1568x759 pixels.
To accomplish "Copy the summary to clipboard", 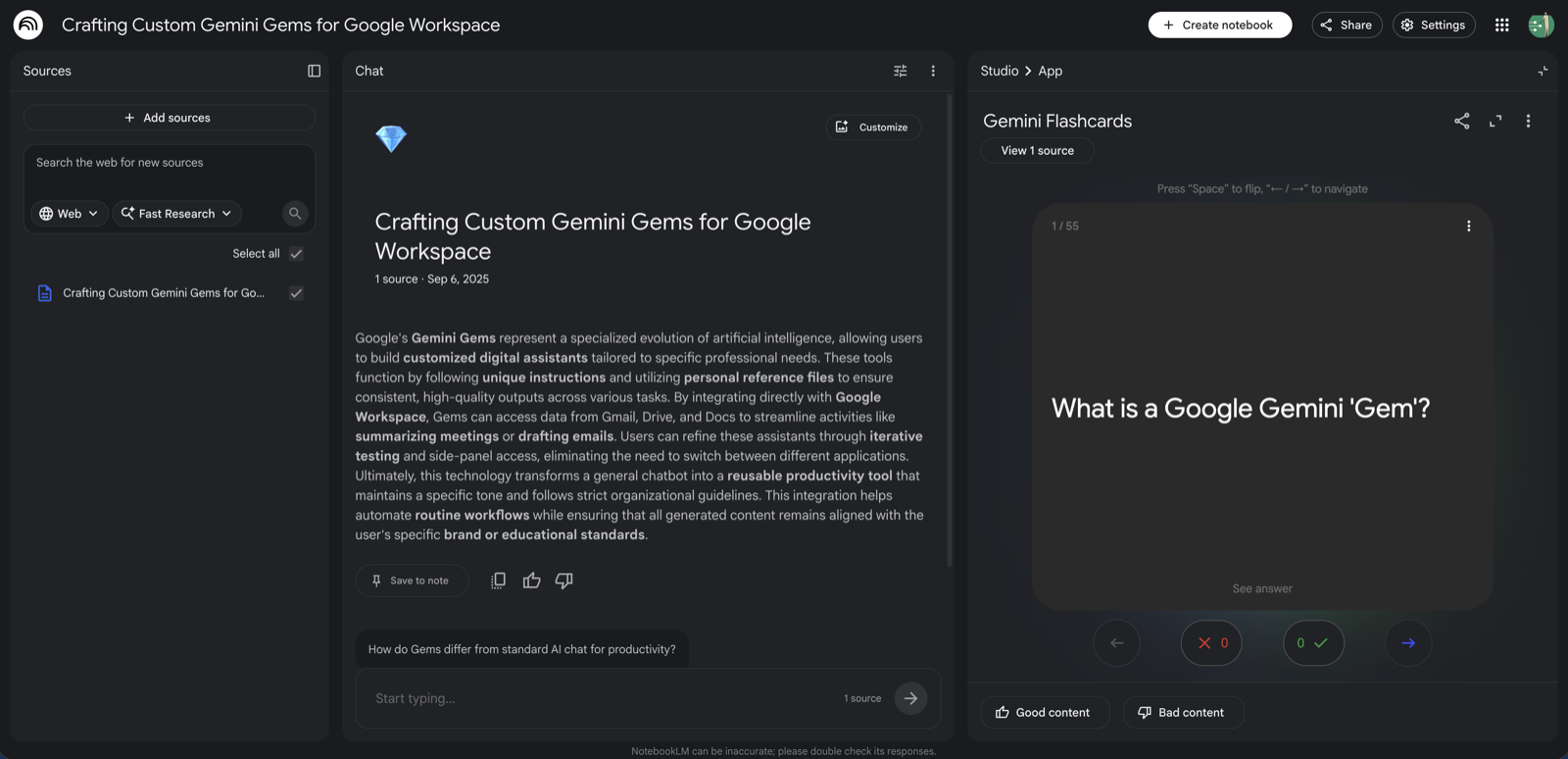I will [498, 581].
